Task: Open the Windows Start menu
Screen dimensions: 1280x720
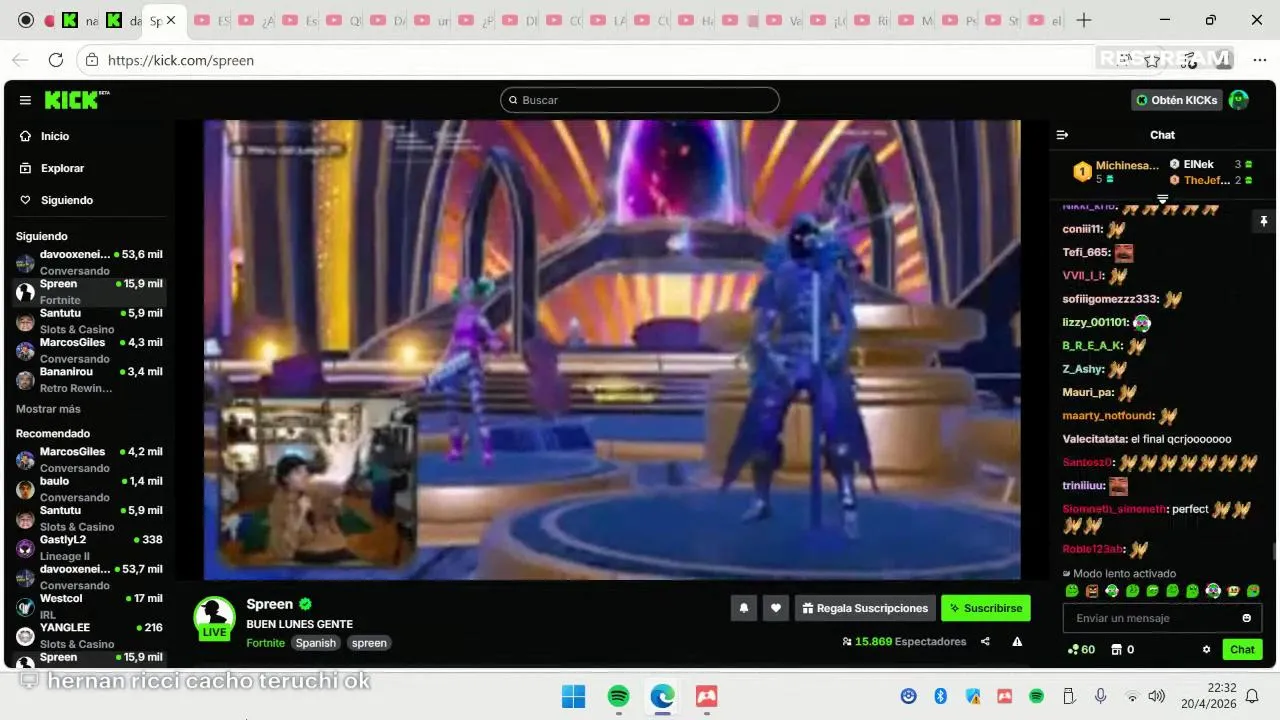Action: click(x=574, y=696)
